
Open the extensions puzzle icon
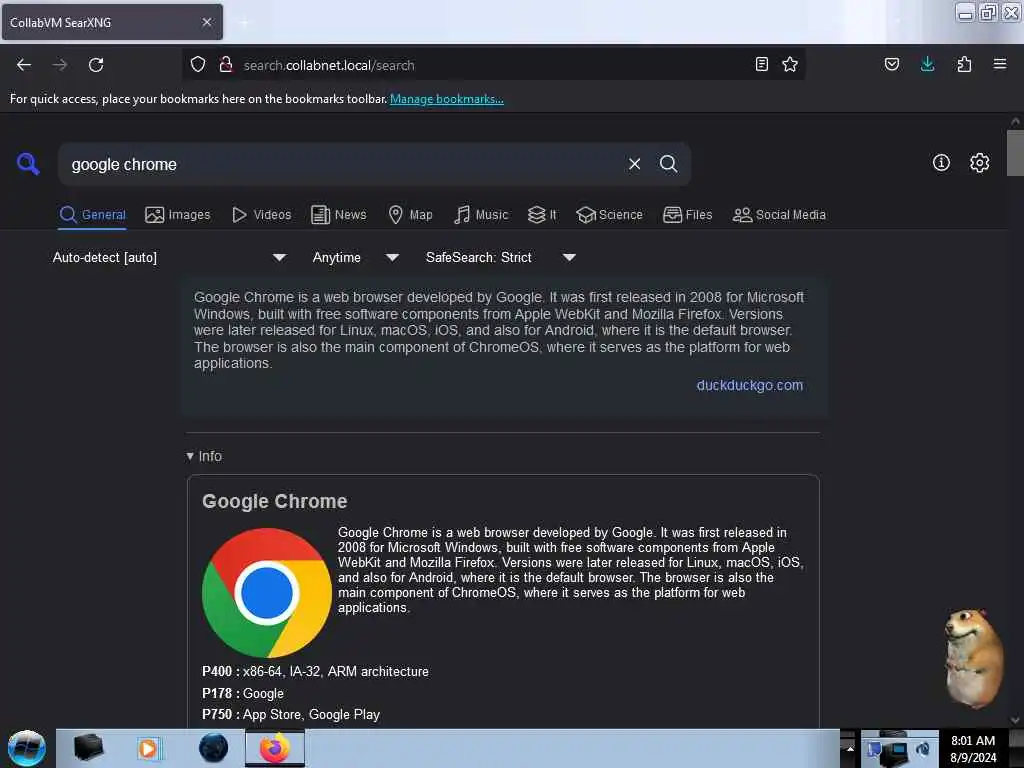tap(964, 64)
